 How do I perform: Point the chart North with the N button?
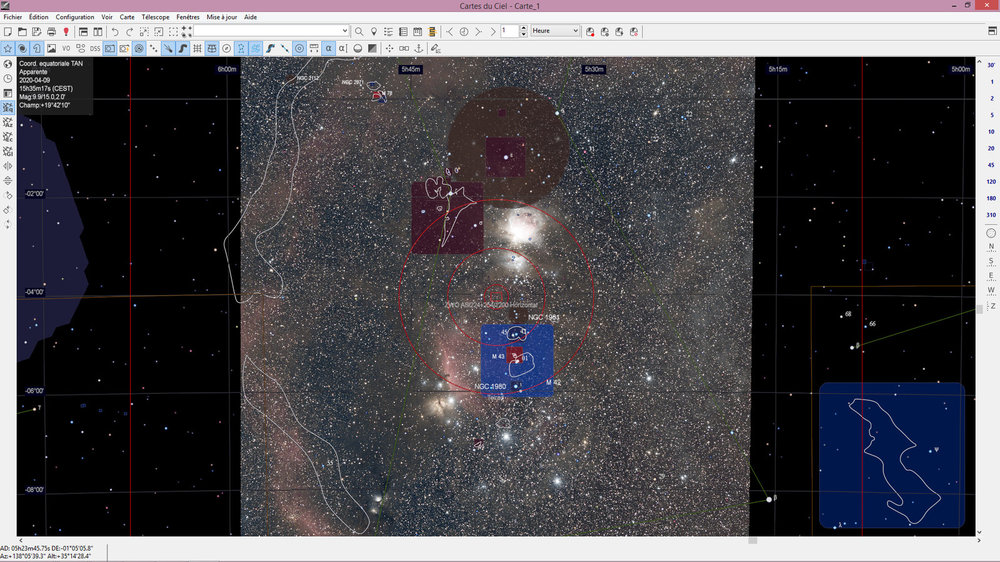point(991,247)
